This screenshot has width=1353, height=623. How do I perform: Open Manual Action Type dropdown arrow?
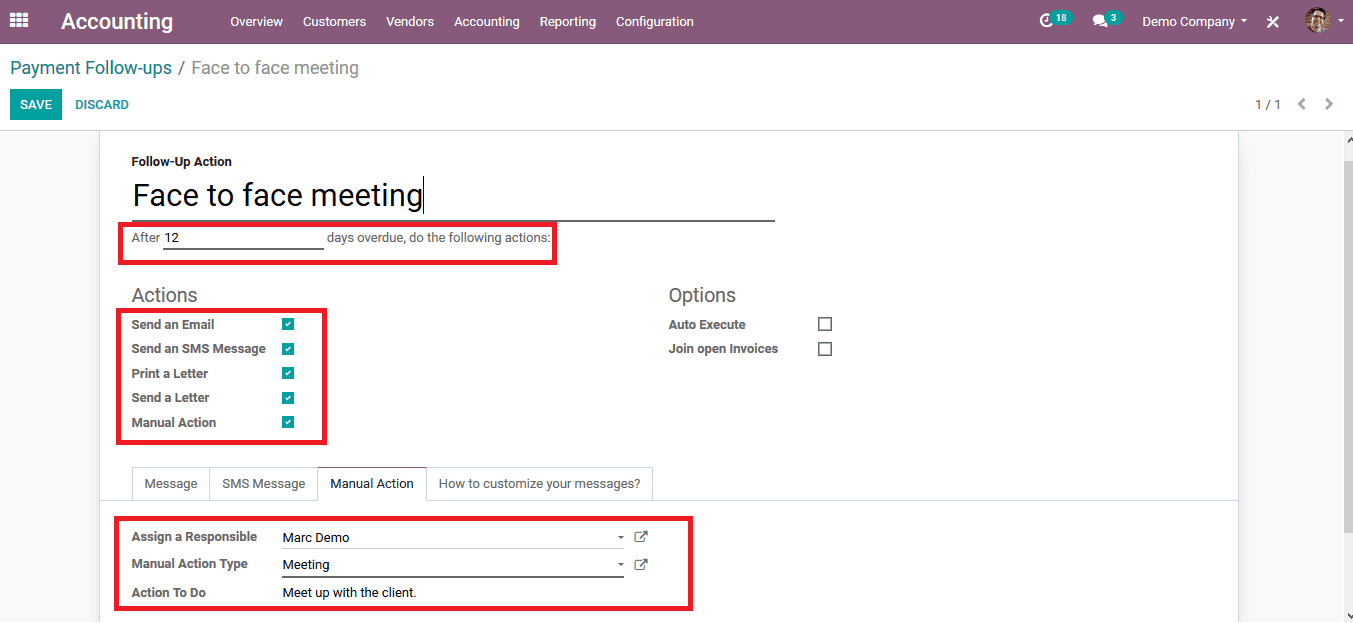[621, 565]
